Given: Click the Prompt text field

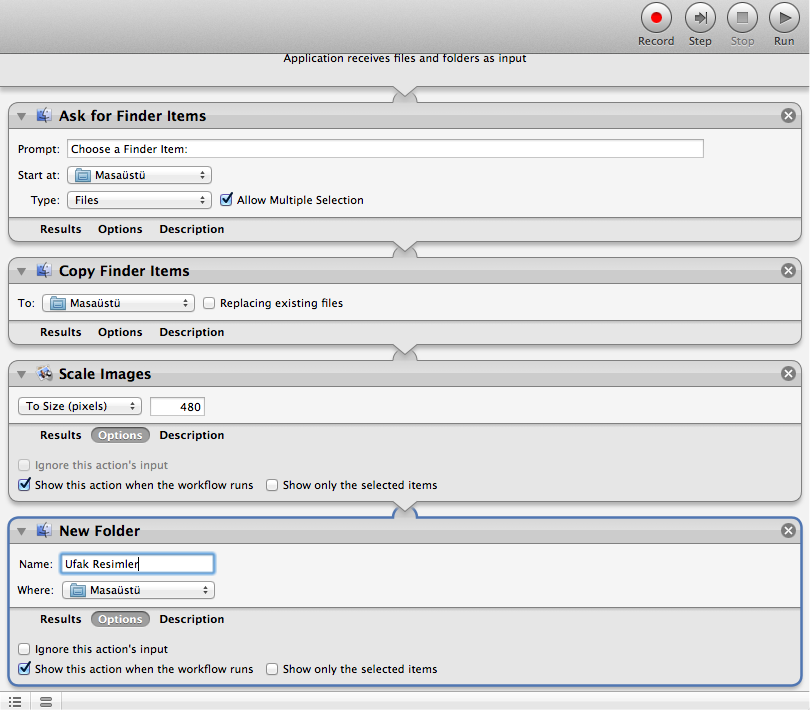Looking at the screenshot, I should pyautogui.click(x=385, y=149).
